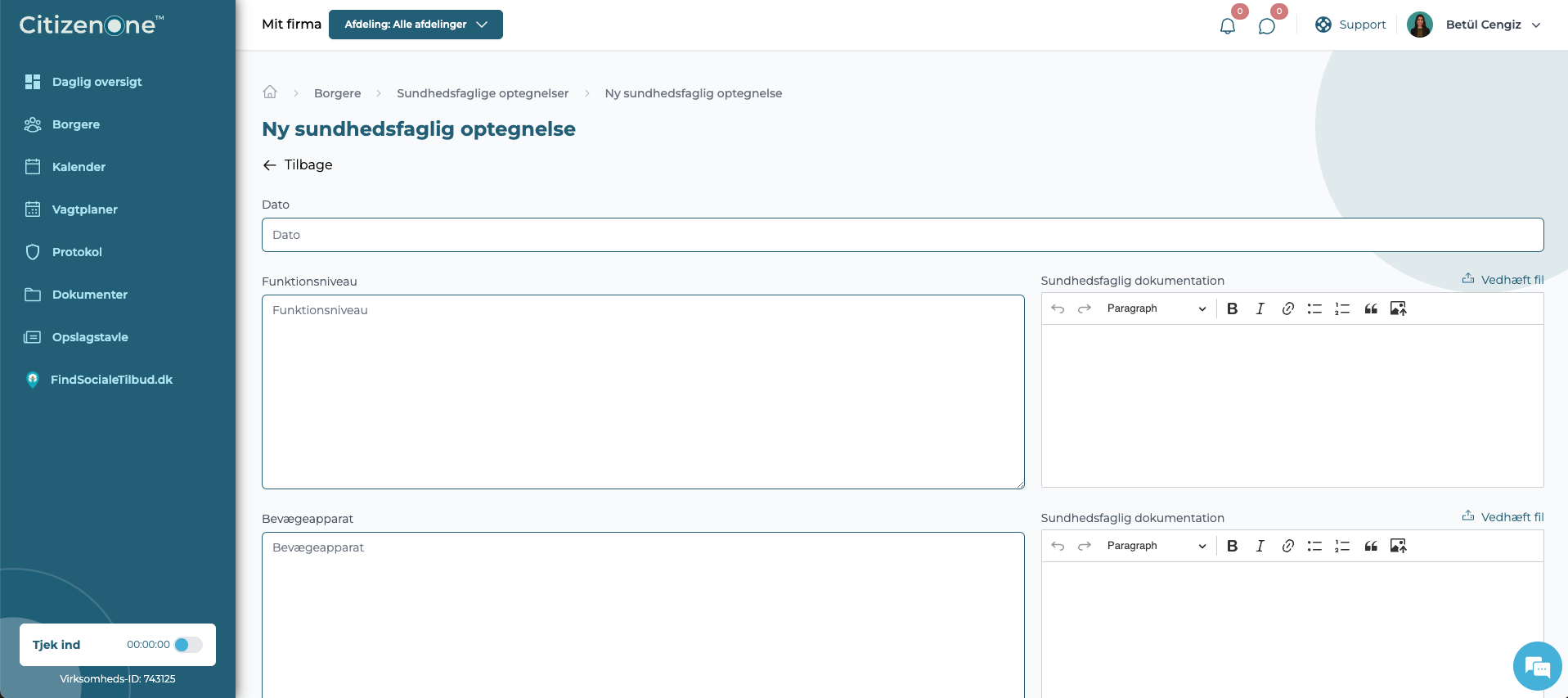This screenshot has height=698, width=1568.
Task: Click Bold in the Funktionsniveau documentation editor
Action: [1232, 308]
